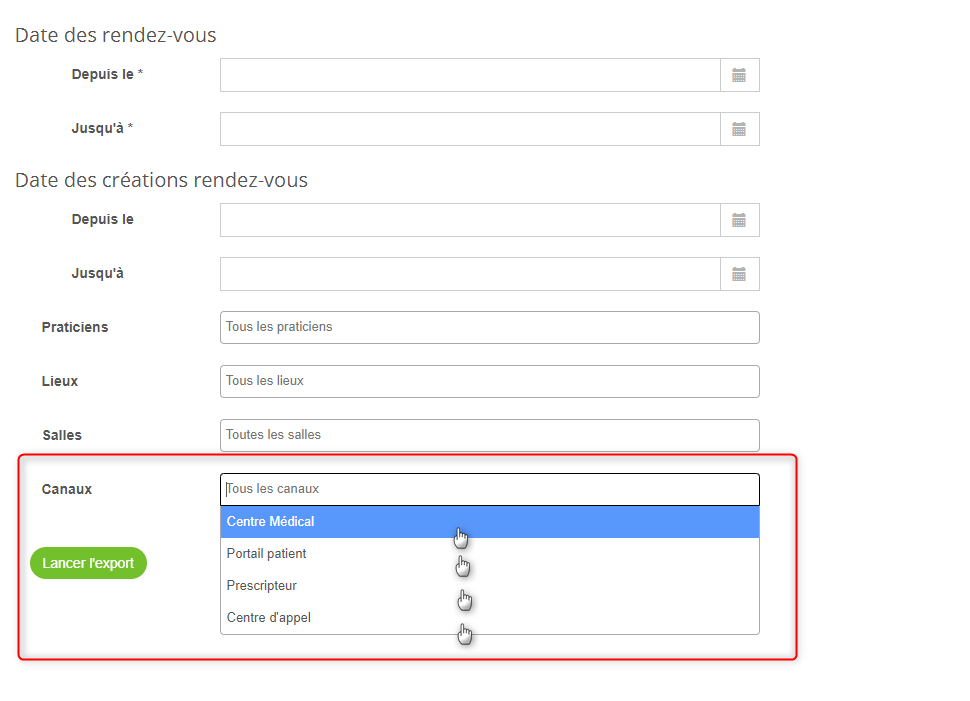Select Centre d'appel channel option

pos(489,617)
